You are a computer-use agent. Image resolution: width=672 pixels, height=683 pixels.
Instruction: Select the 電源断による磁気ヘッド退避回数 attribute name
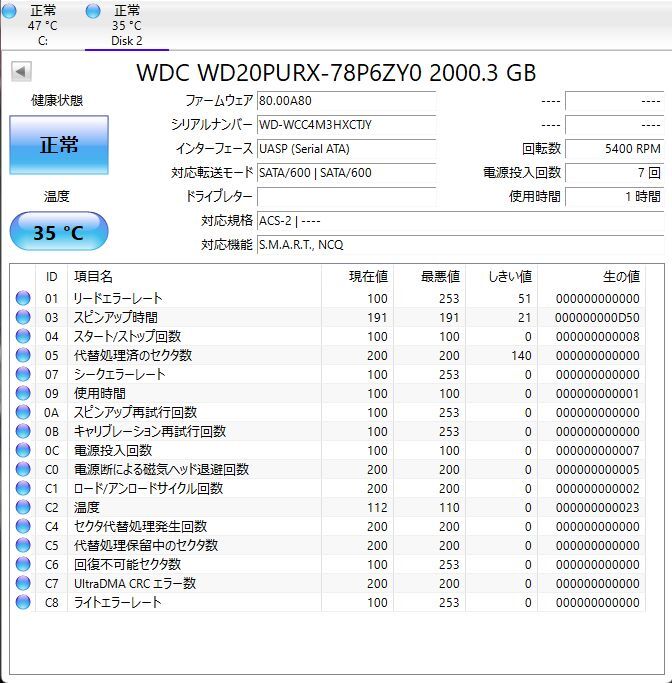coord(161,469)
